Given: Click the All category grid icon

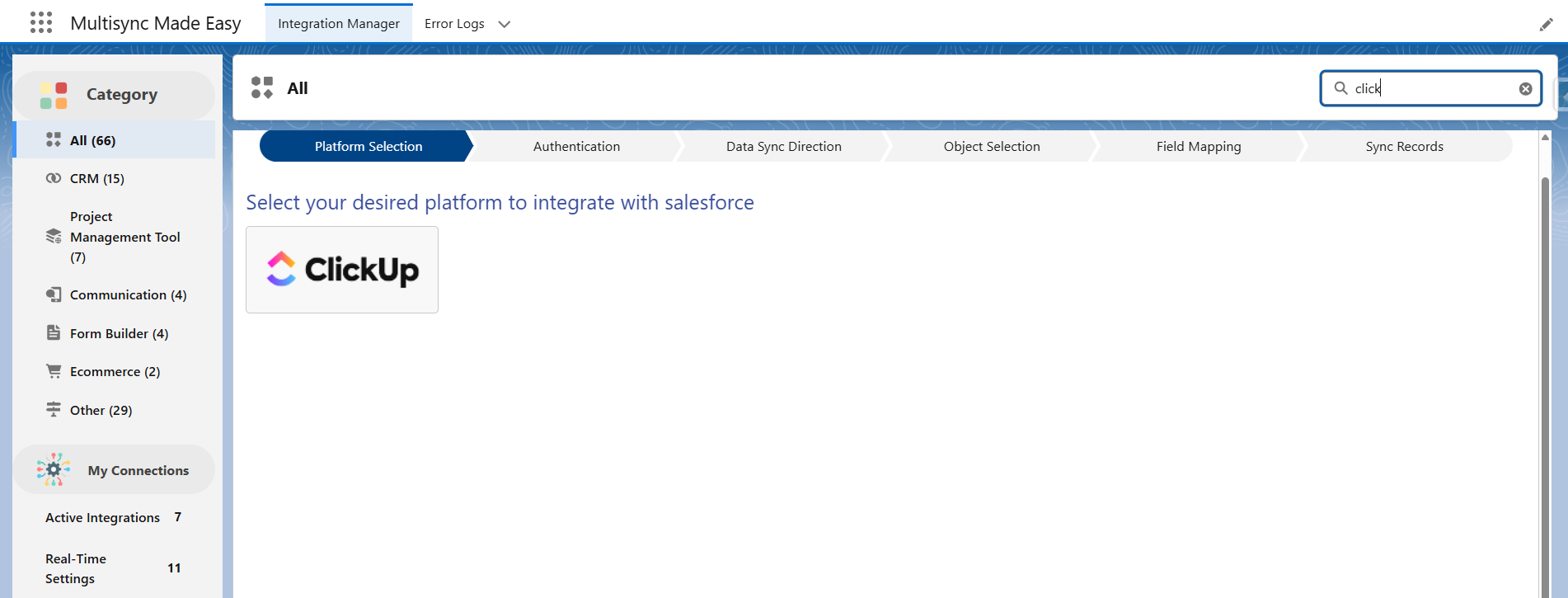Looking at the screenshot, I should click(x=54, y=139).
